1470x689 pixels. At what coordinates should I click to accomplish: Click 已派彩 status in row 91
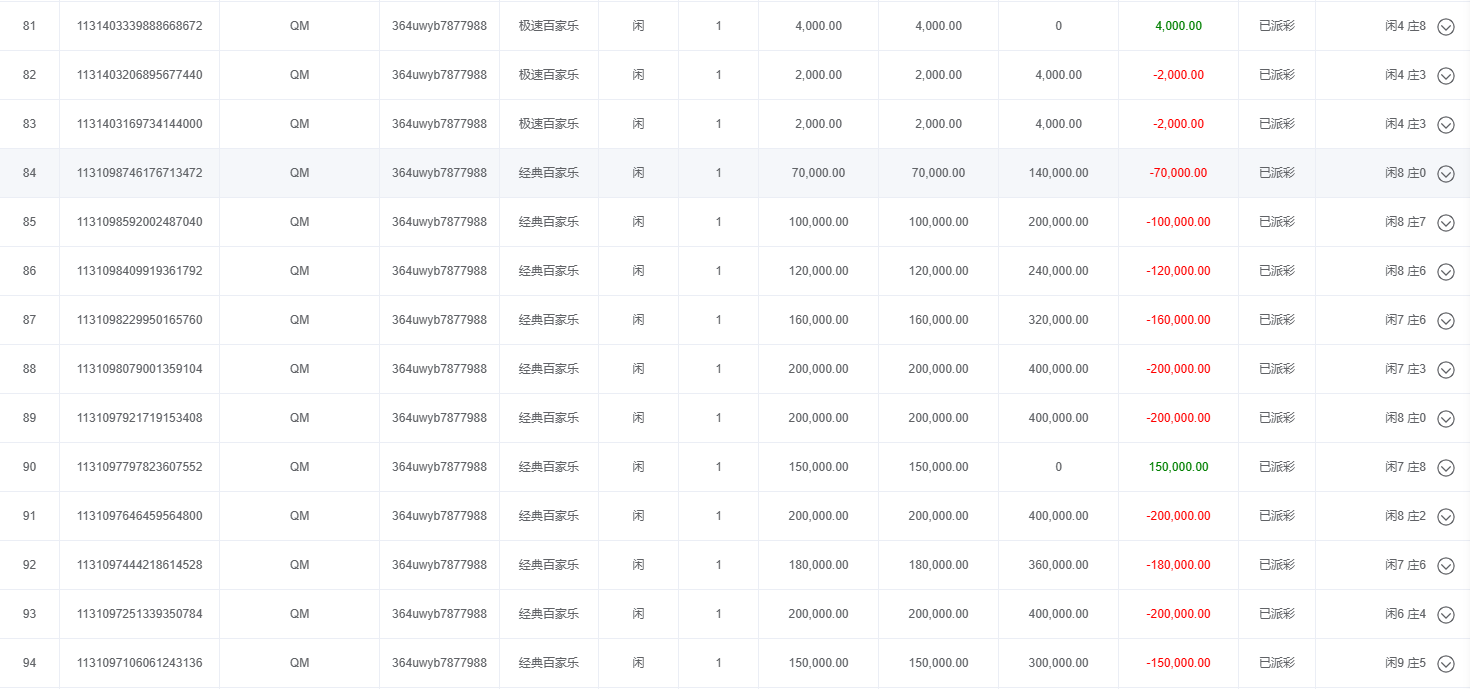tap(1276, 516)
